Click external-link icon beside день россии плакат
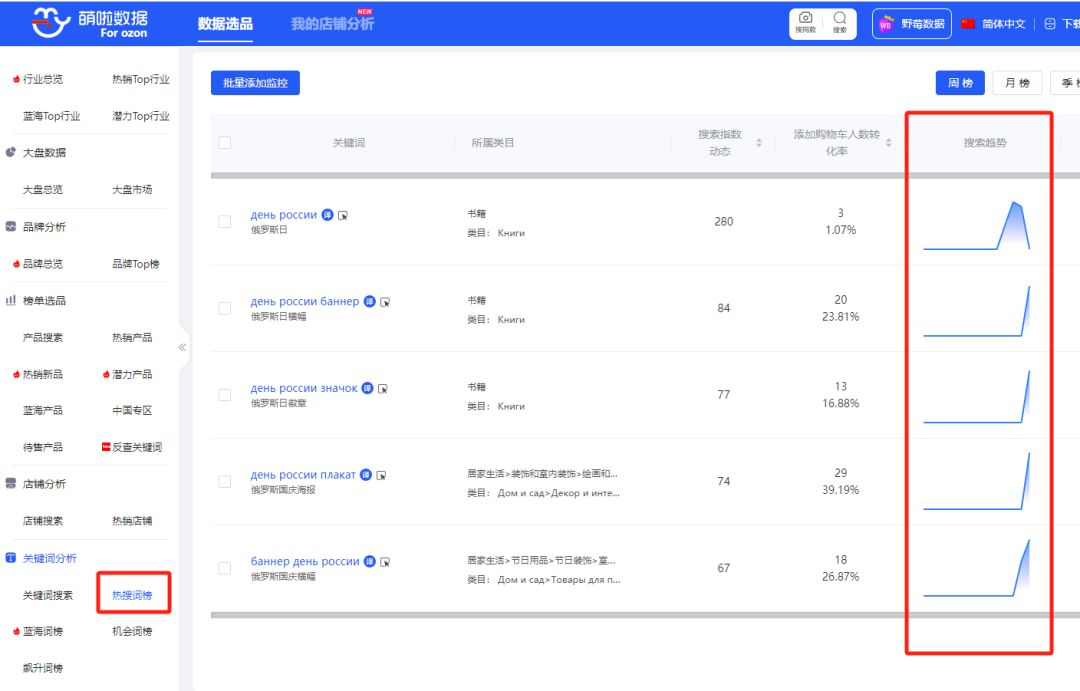1080x691 pixels. [x=382, y=475]
